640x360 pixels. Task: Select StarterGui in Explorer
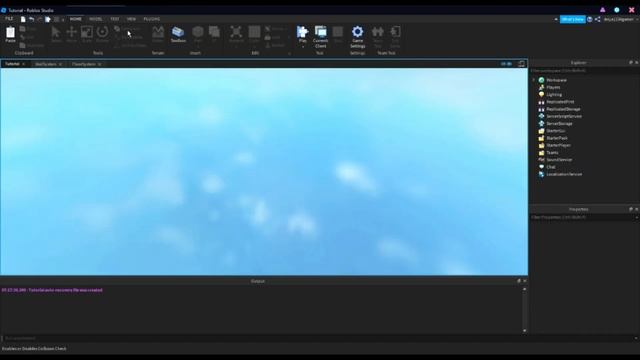click(556, 131)
